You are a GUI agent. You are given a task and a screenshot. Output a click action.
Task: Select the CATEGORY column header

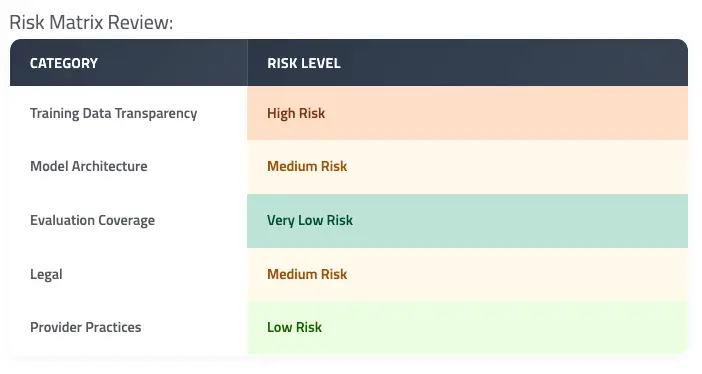coord(64,63)
